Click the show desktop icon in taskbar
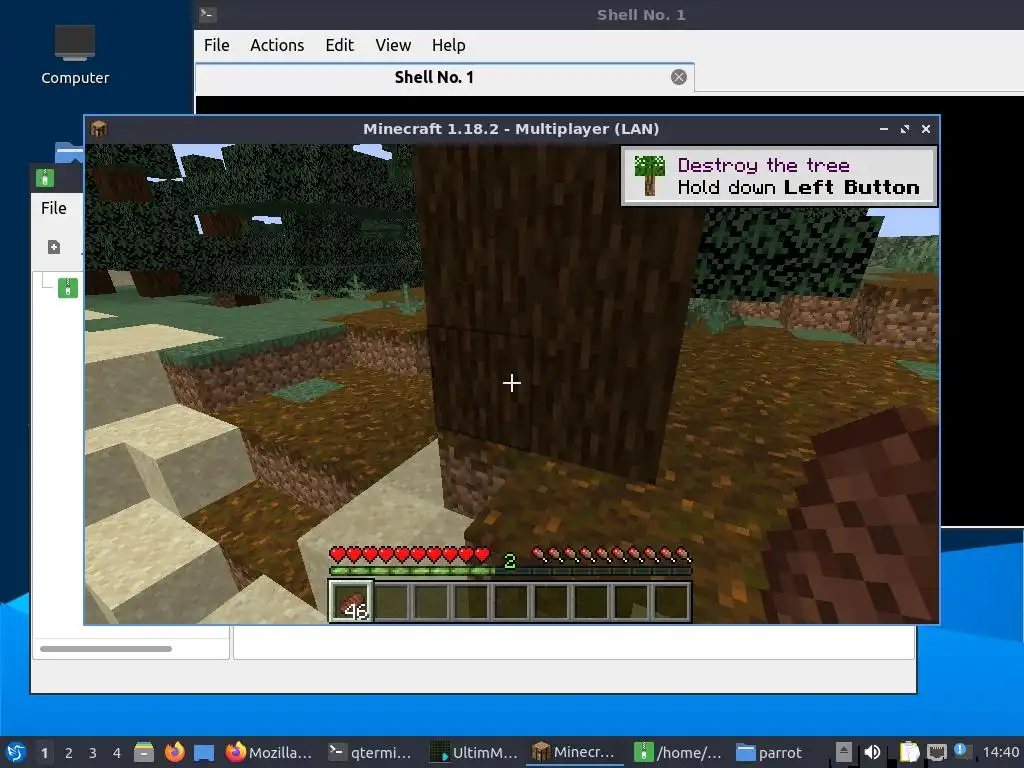 (204, 752)
